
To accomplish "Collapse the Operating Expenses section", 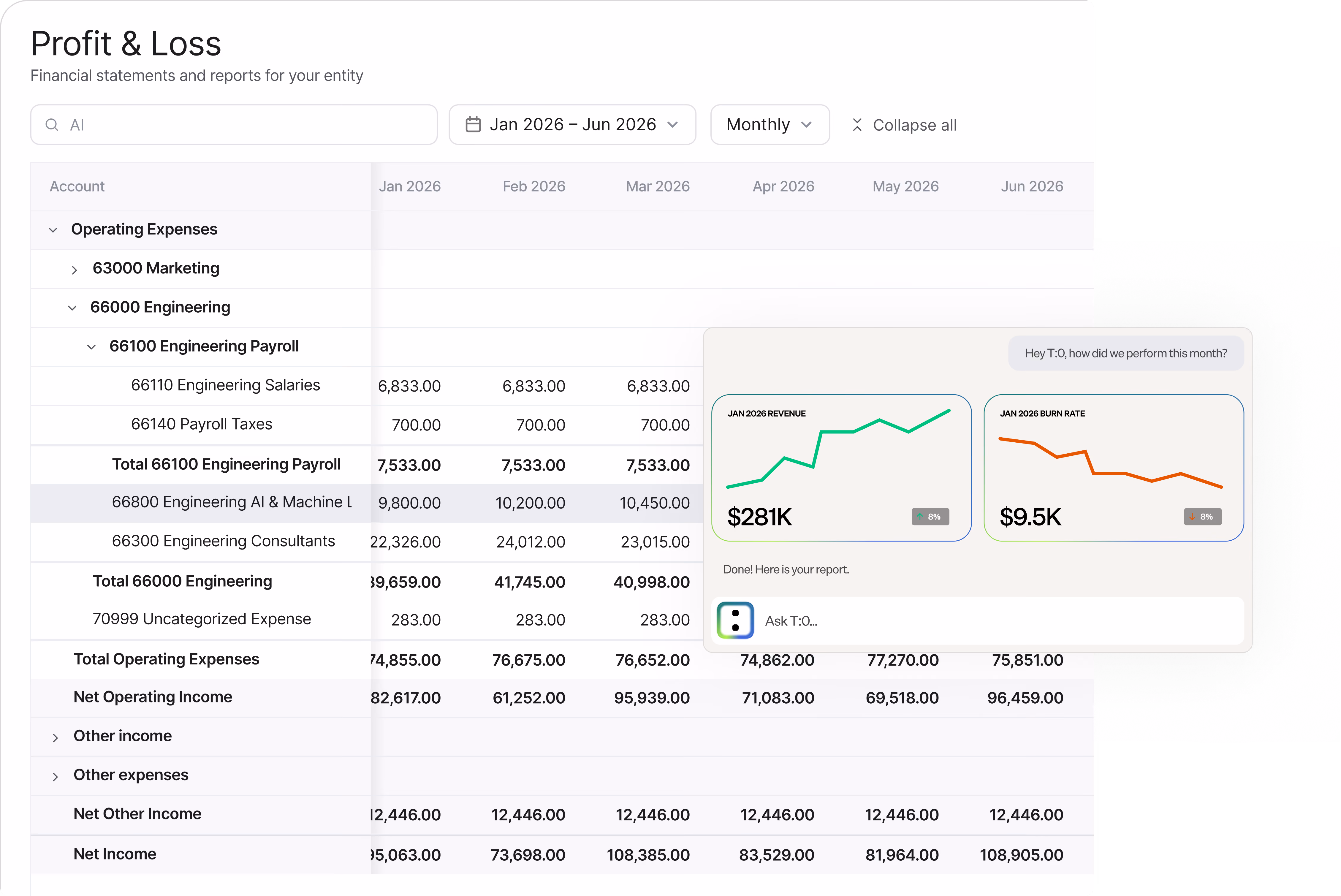I will click(53, 230).
